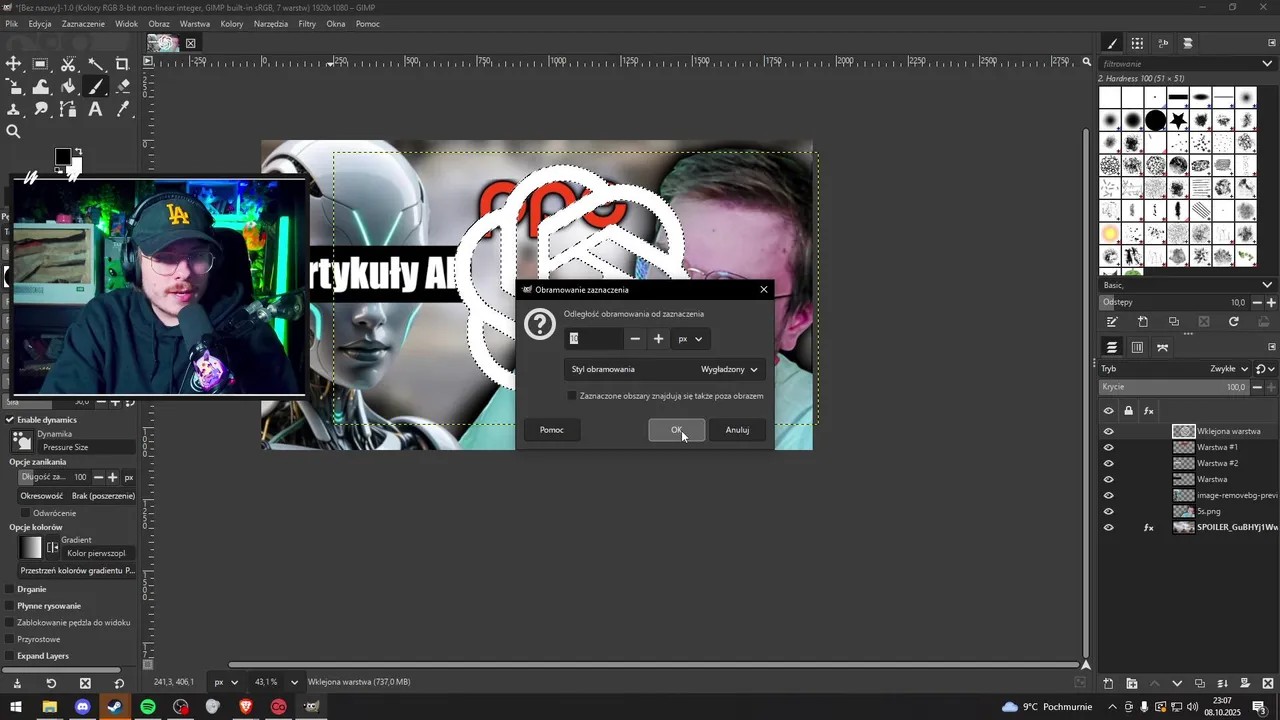Select the Paths tool
This screenshot has height=720, width=1280.
point(68,109)
